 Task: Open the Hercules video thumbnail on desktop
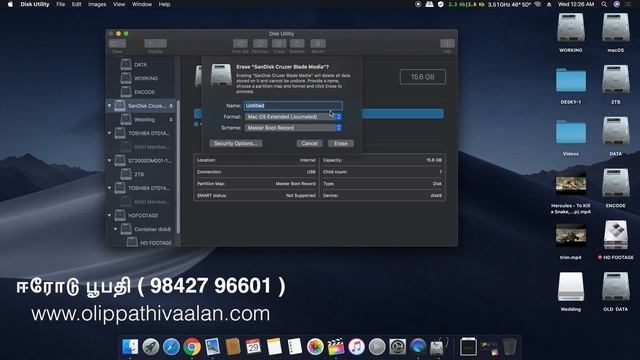(x=571, y=184)
